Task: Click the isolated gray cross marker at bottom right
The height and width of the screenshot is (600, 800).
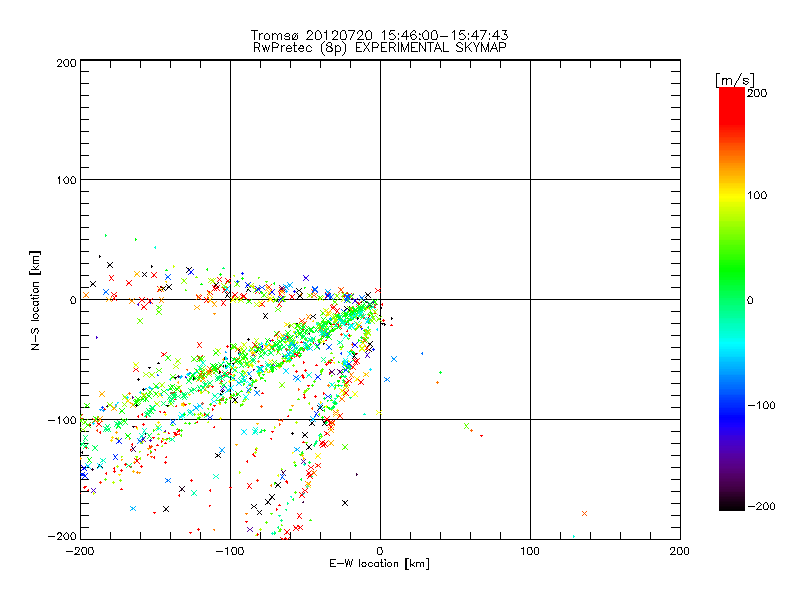Action: coord(584,513)
